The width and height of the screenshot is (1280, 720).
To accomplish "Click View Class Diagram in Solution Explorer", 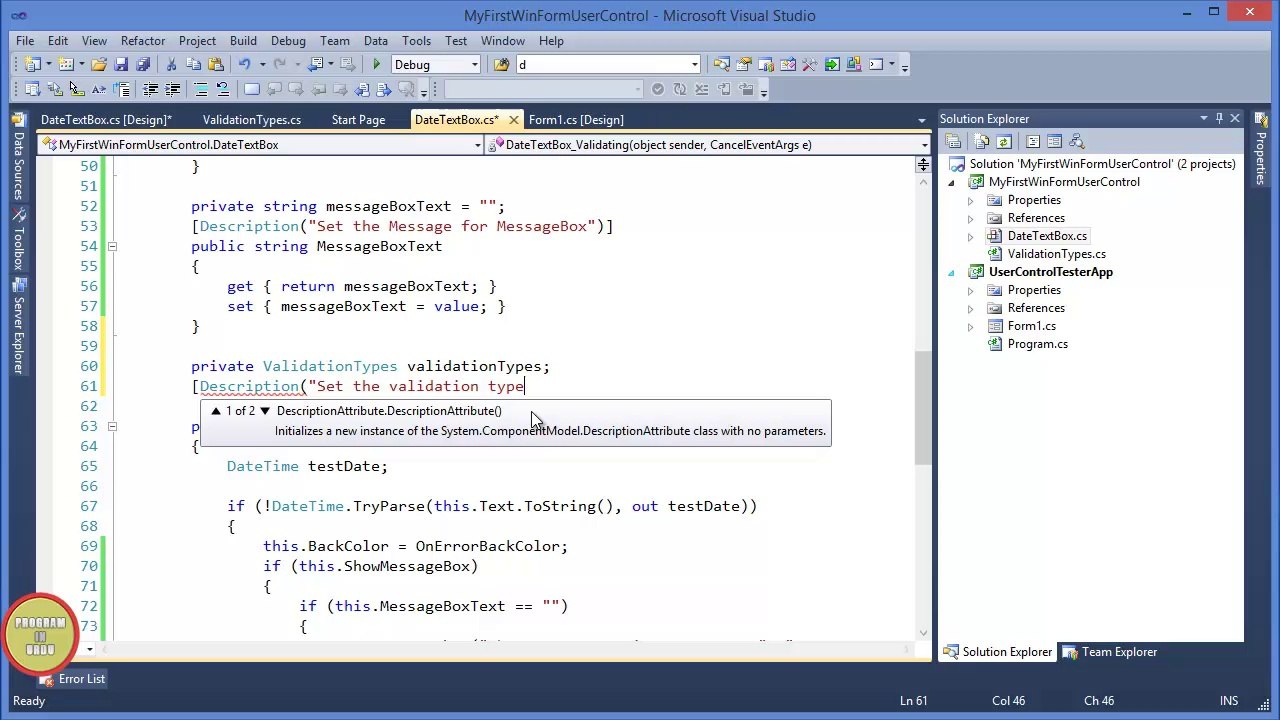I will pos(1076,142).
